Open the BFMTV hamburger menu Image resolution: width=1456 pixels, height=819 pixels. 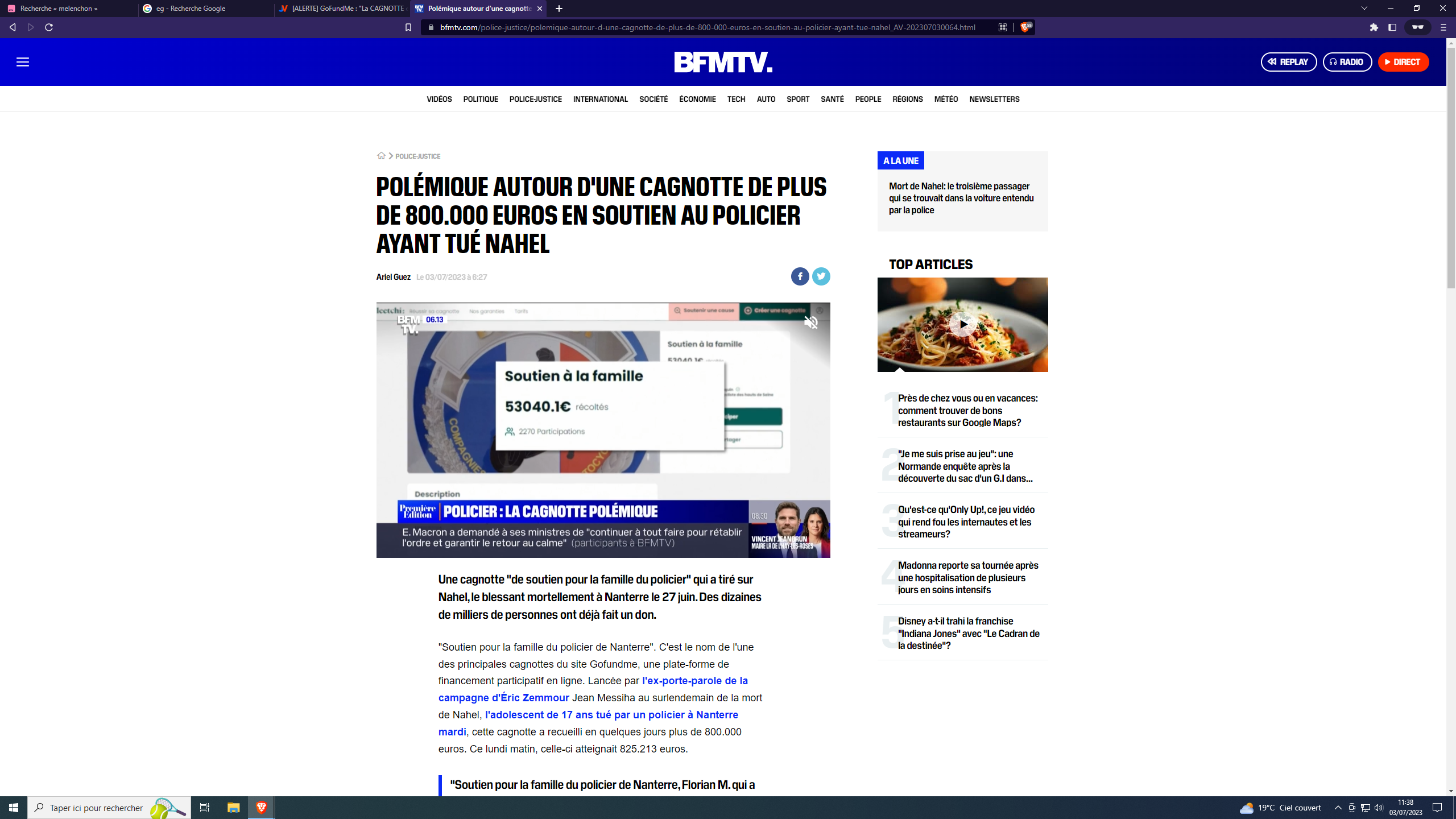(23, 62)
